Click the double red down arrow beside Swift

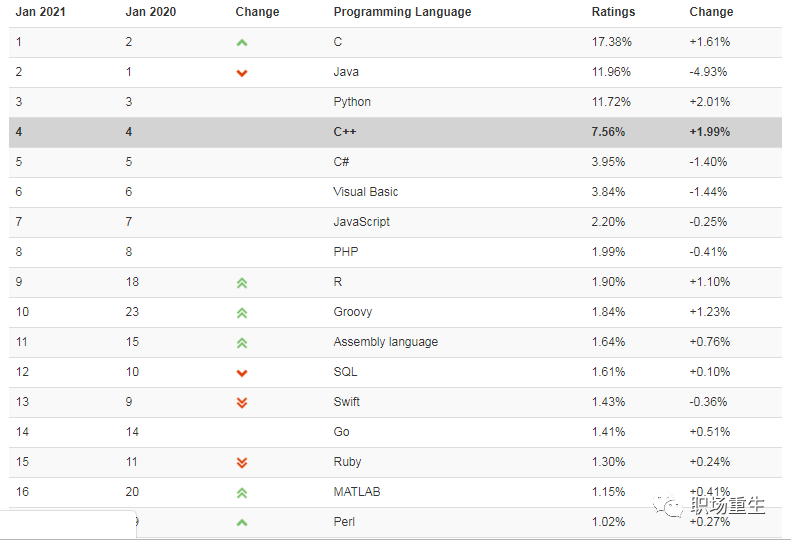click(242, 403)
